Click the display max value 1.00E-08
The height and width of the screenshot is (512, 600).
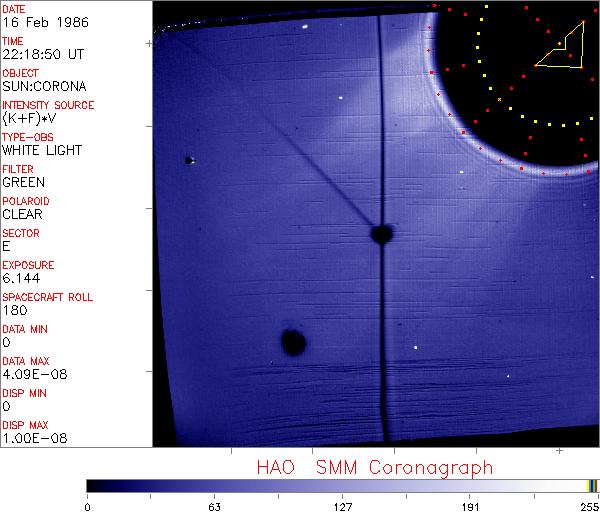[x=31, y=438]
